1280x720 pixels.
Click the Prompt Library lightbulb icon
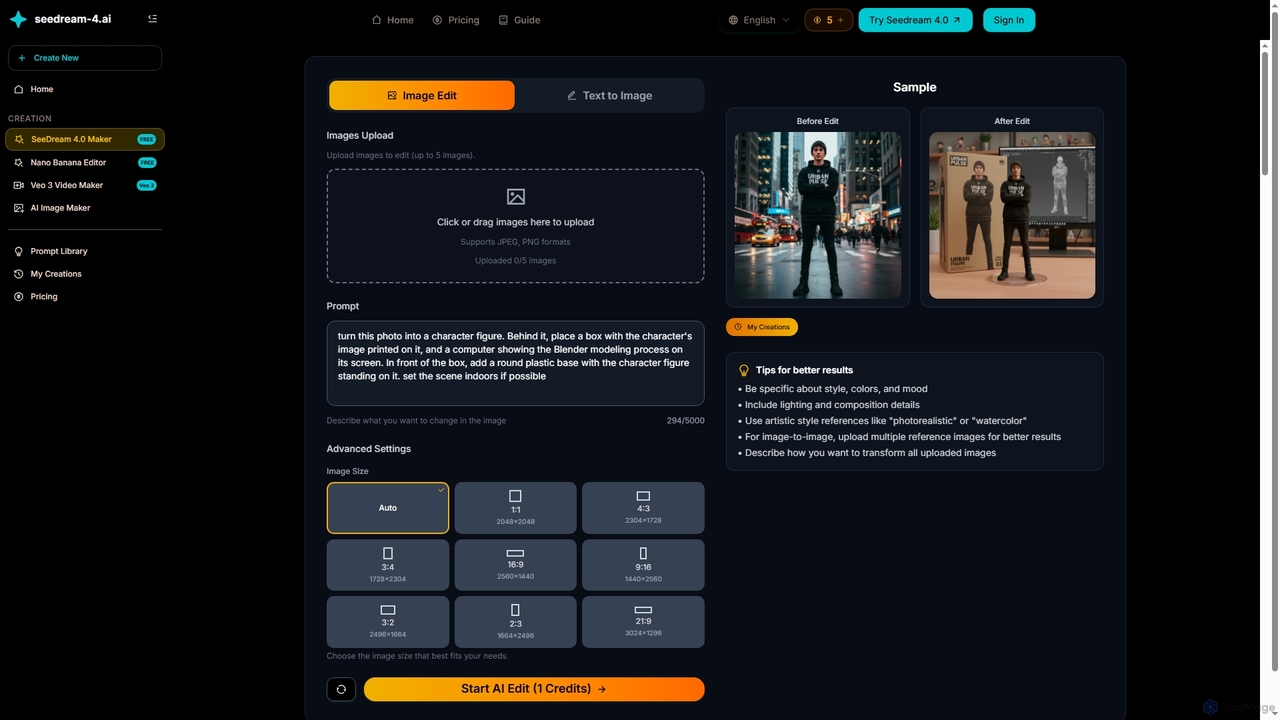point(19,251)
